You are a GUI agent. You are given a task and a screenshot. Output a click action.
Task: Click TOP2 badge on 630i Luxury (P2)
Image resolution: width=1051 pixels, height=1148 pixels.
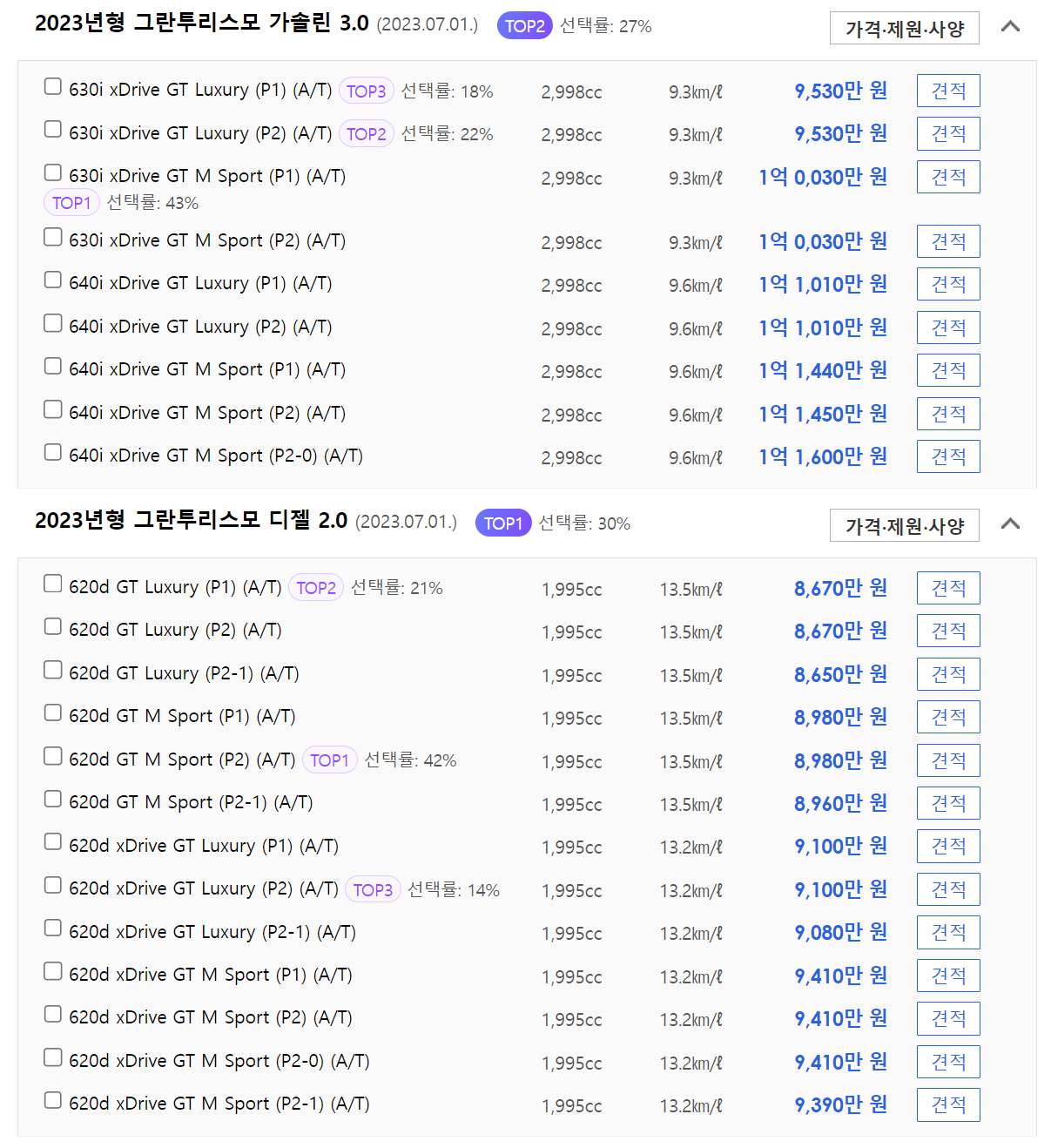pos(366,134)
